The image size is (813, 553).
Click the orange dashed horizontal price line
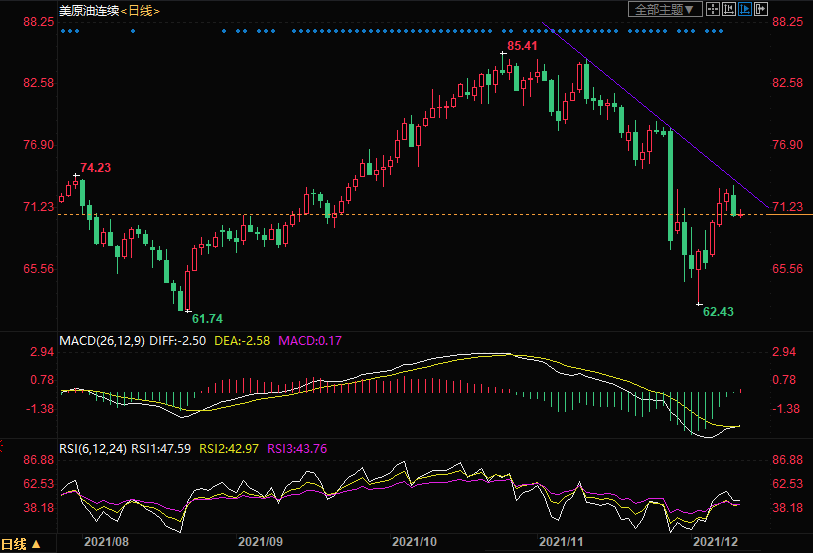click(x=400, y=215)
